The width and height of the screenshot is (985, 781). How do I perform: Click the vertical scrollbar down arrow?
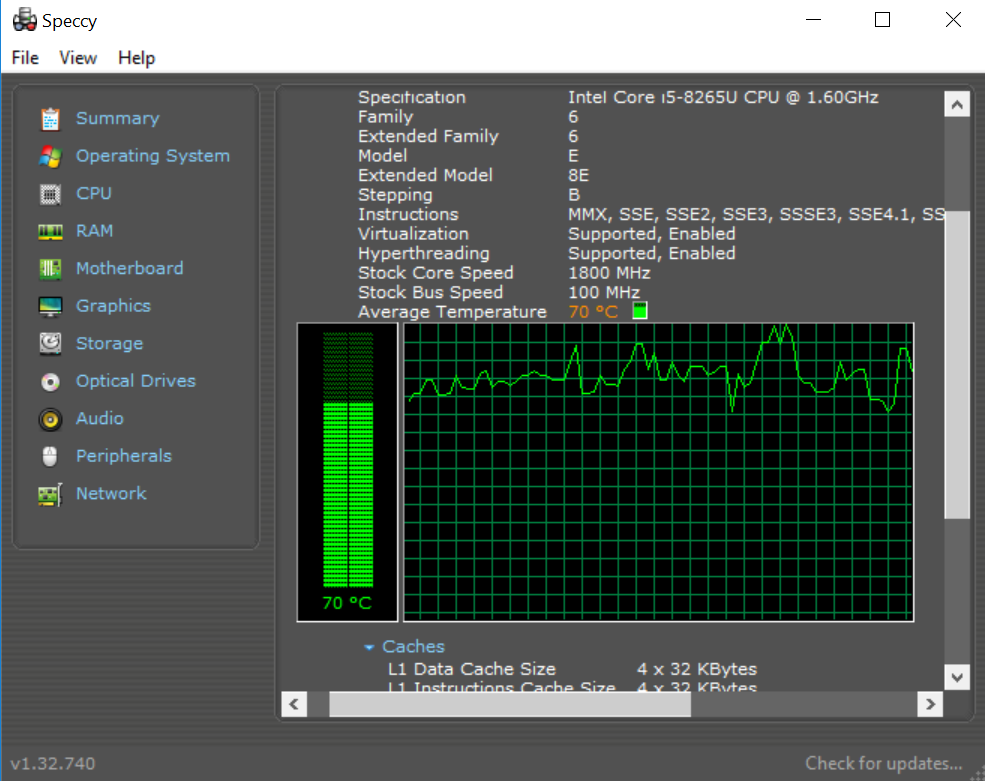tap(957, 677)
